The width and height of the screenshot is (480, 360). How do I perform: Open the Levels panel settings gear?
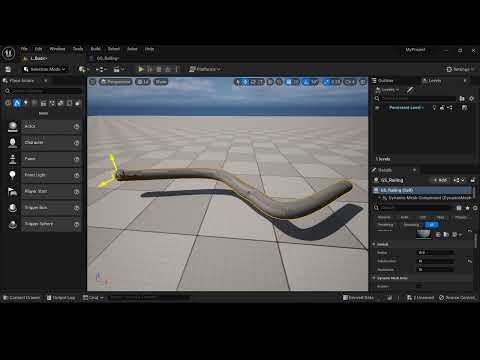[471, 98]
